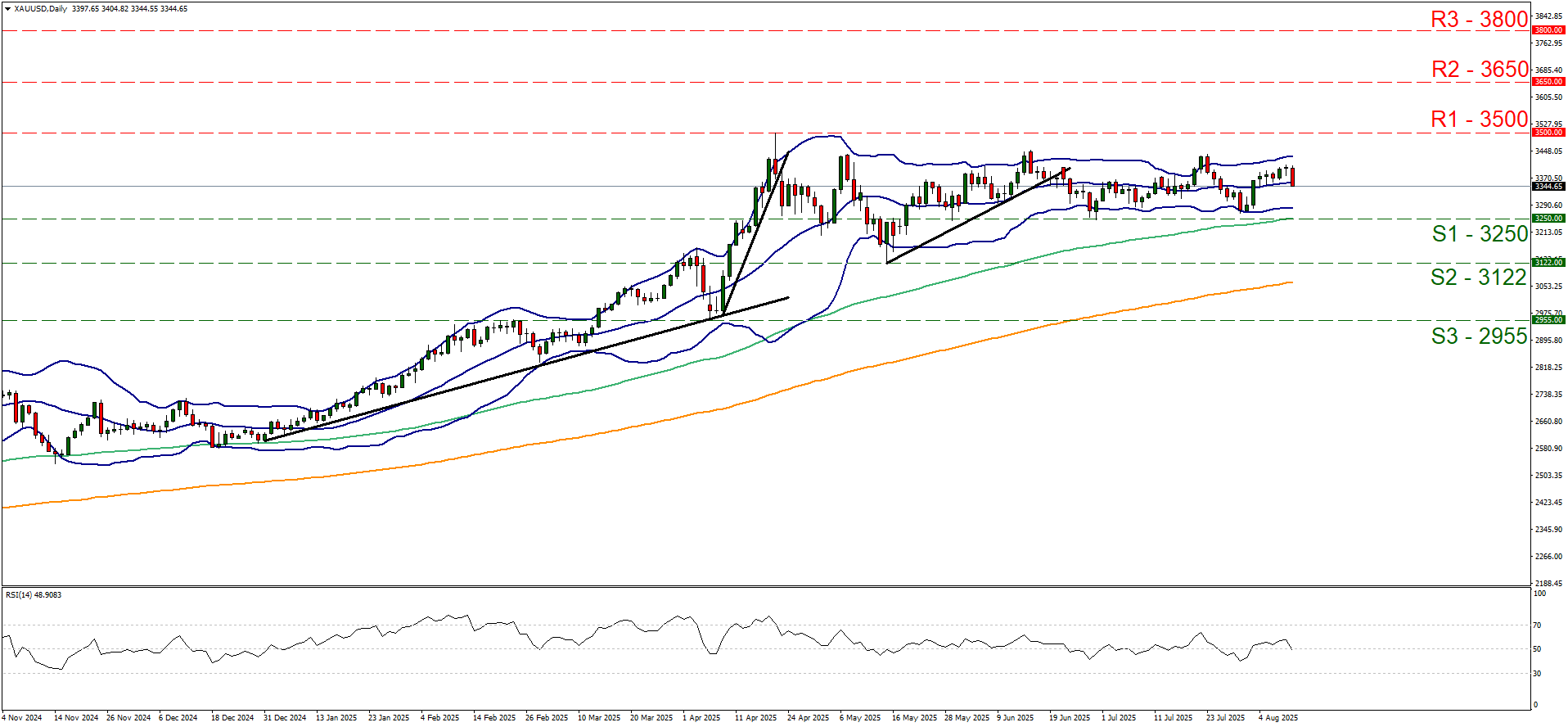Viewport: 1568px width, 727px height.
Task: Click the XAUUSD,Daily chart title
Action: point(41,9)
